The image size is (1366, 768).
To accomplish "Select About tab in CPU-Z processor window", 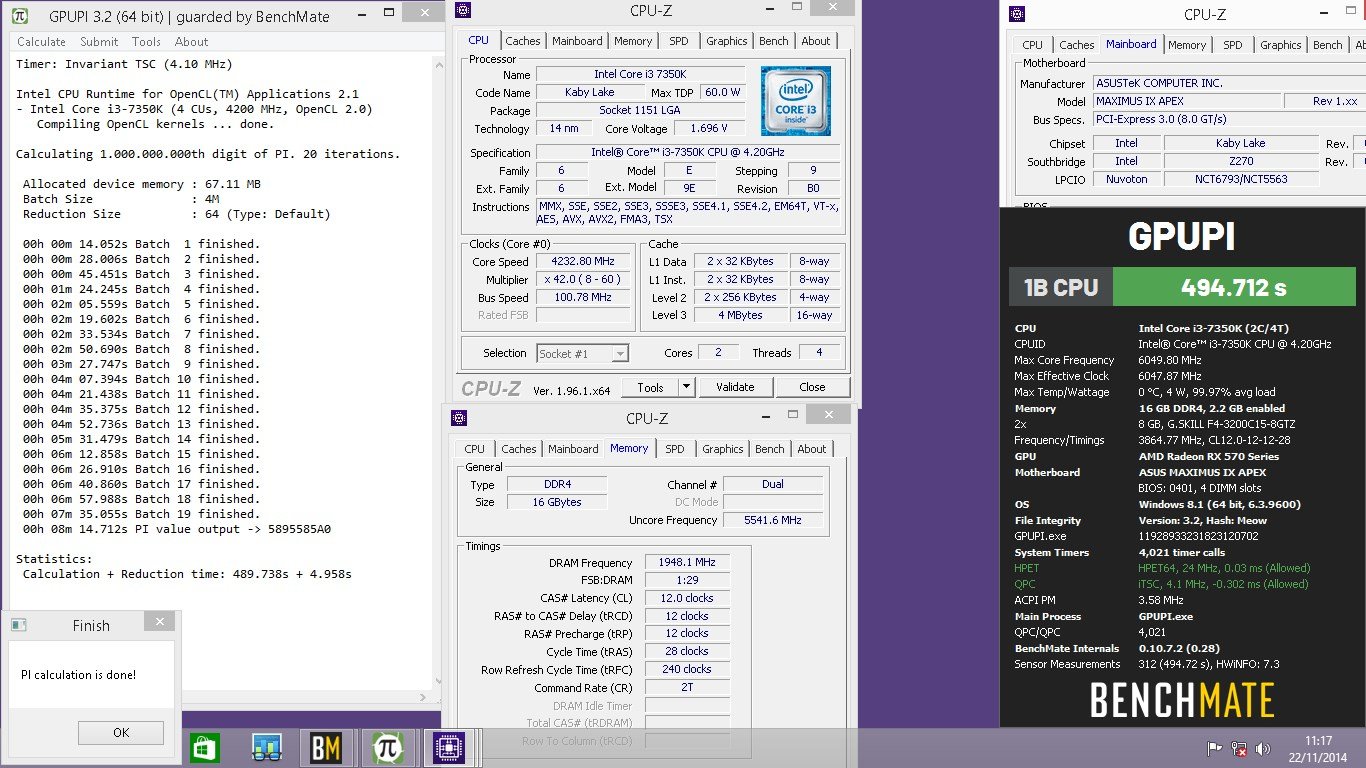I will click(x=816, y=41).
